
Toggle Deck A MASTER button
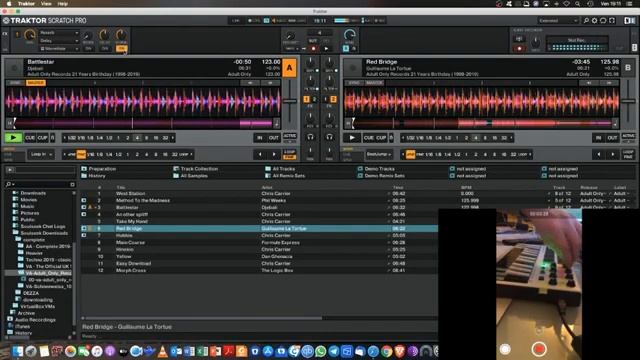(36, 83)
